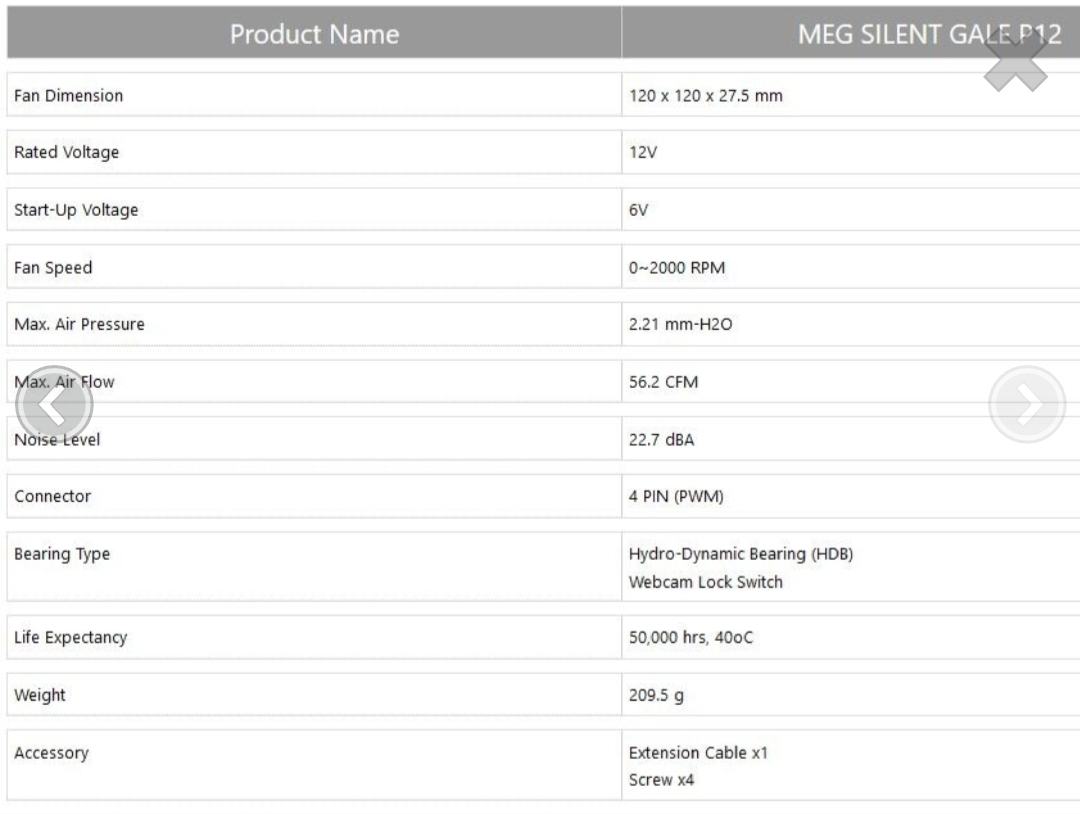Viewport: 1080px width, 814px height.
Task: Select the 22.7 dBA value
Action: point(661,439)
